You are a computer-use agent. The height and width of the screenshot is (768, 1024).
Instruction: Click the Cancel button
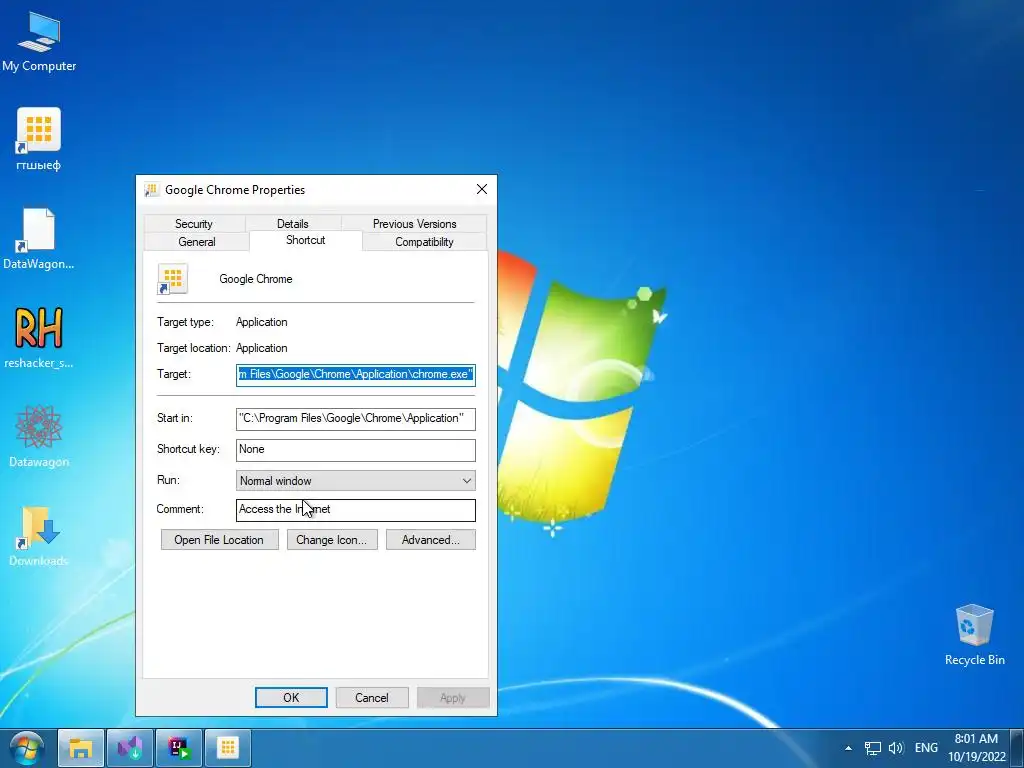click(372, 697)
